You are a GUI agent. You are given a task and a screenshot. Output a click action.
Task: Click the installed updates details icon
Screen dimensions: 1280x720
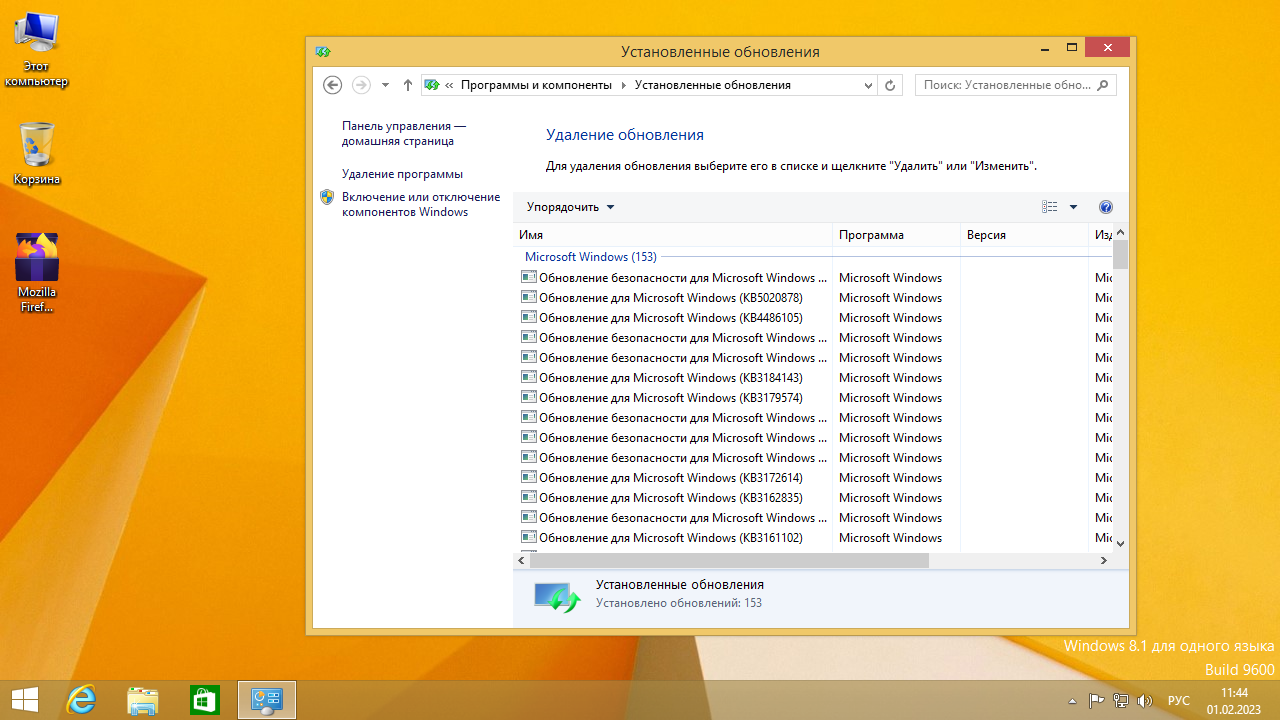click(556, 597)
